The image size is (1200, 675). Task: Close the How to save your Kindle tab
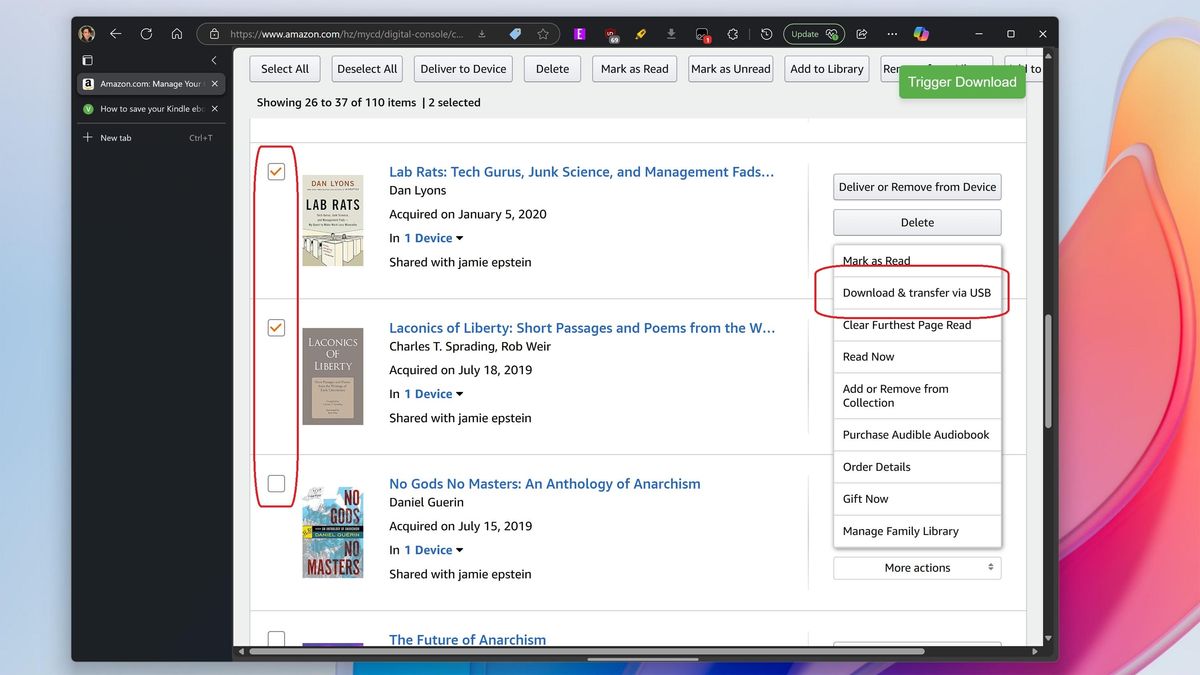pyautogui.click(x=215, y=109)
